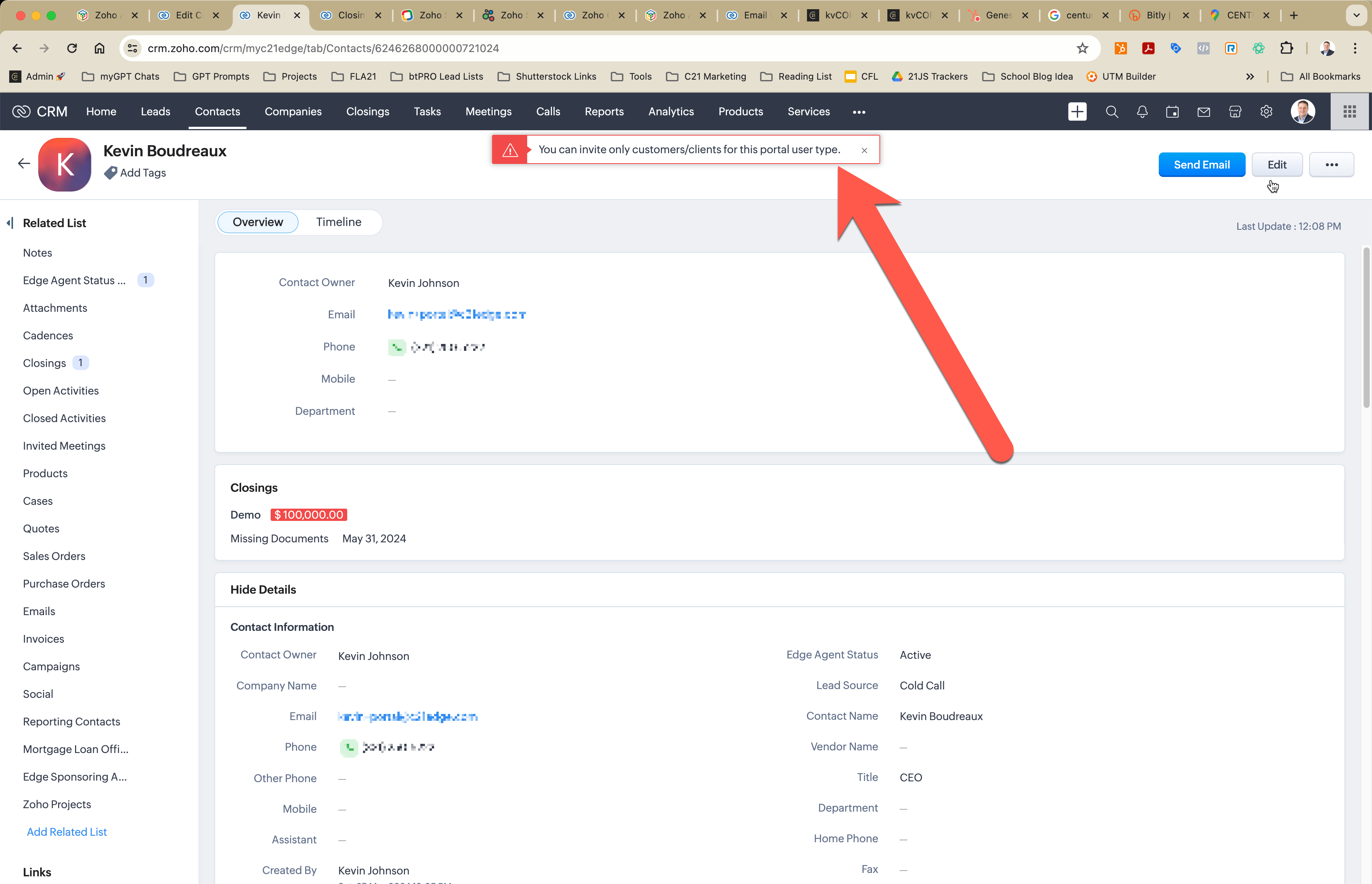1372x884 pixels.
Task: Open the setup gear icon
Action: pyautogui.click(x=1266, y=111)
